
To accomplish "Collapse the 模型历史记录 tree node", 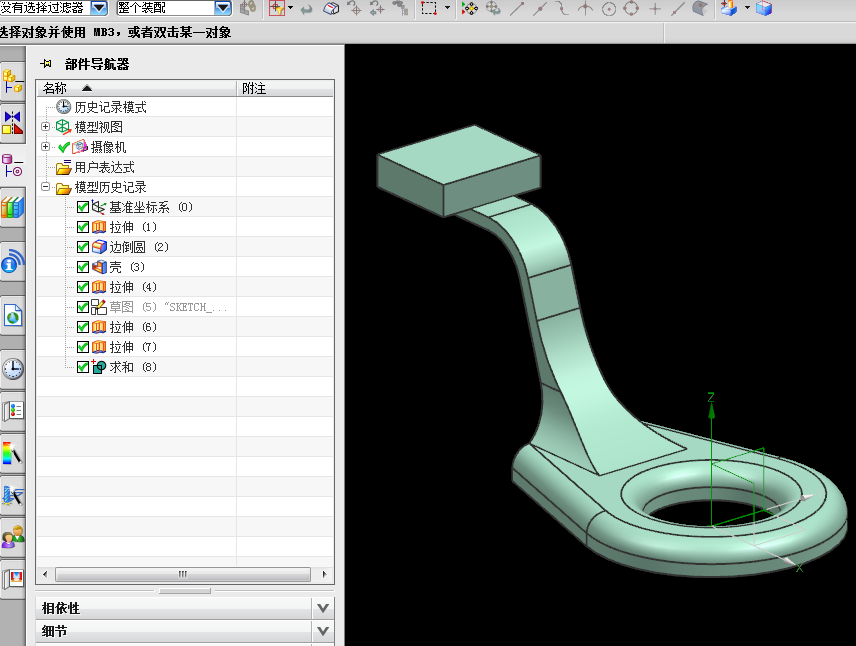I will tap(45, 187).
